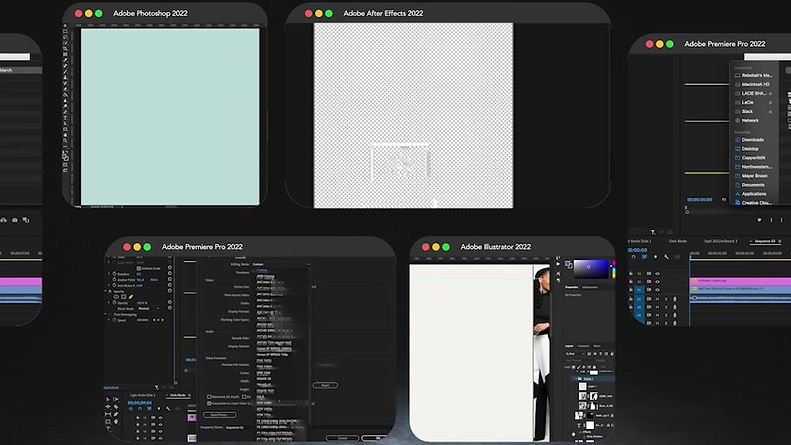Switch to the Layers tab in Illustrator window
The image size is (791, 445).
click(570, 346)
